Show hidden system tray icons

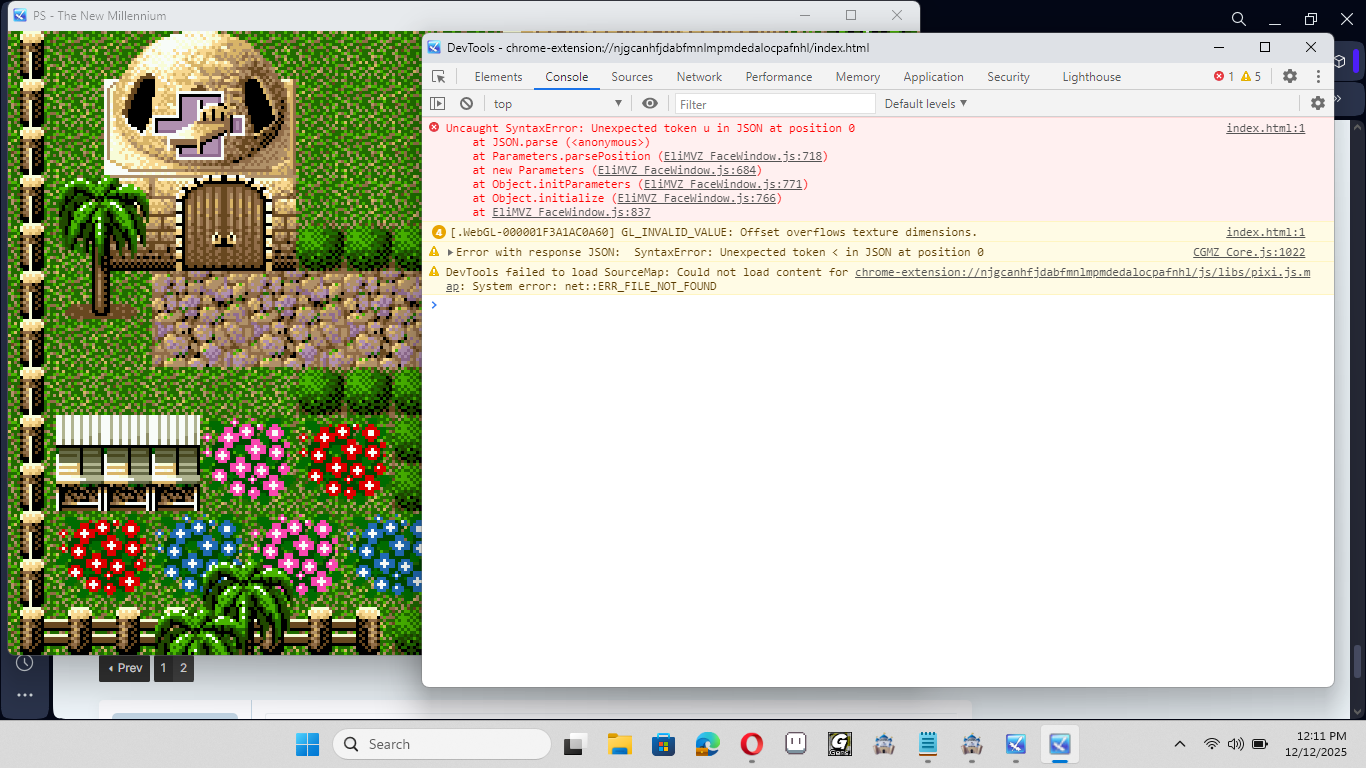[1180, 744]
